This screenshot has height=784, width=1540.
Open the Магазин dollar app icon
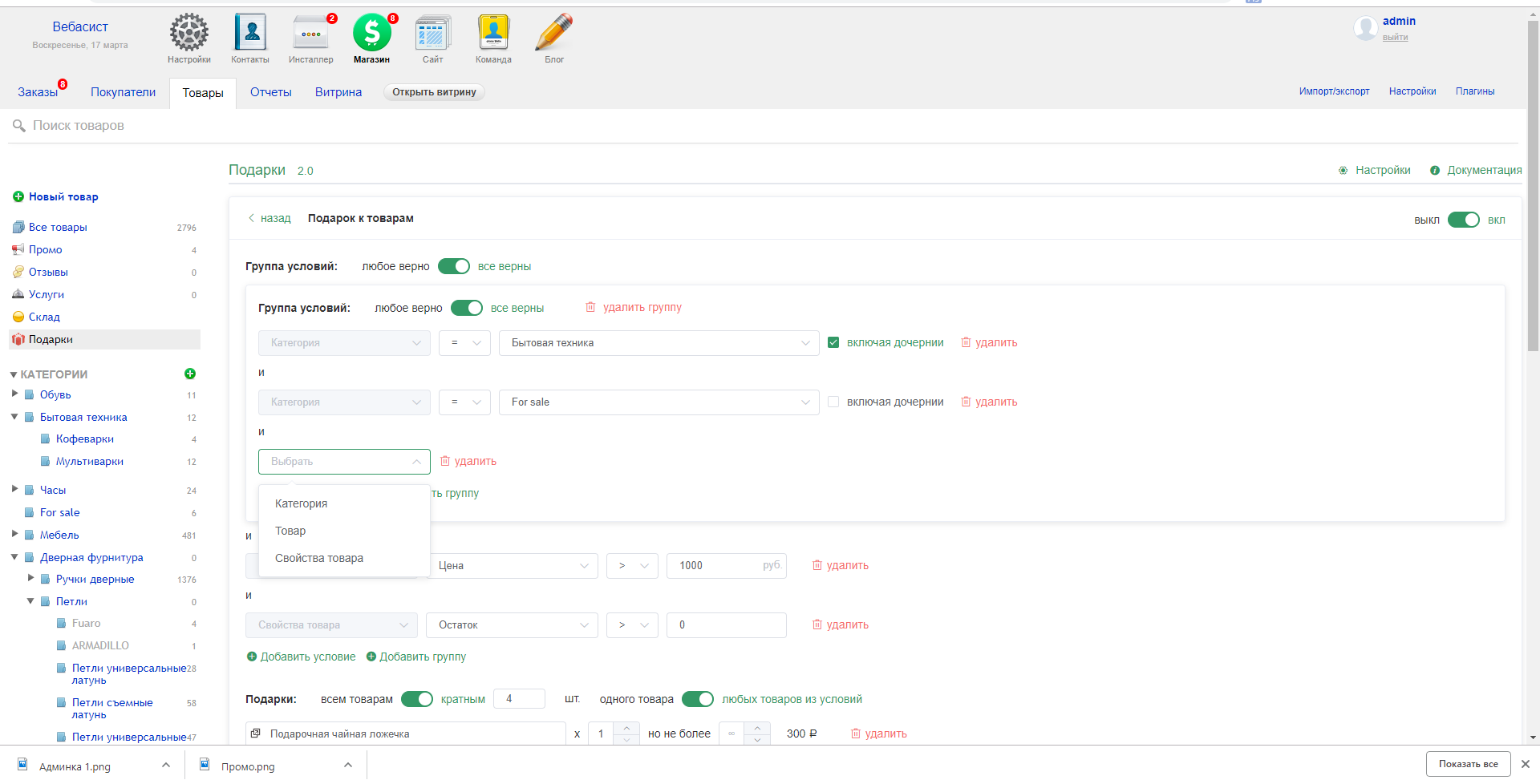371,33
